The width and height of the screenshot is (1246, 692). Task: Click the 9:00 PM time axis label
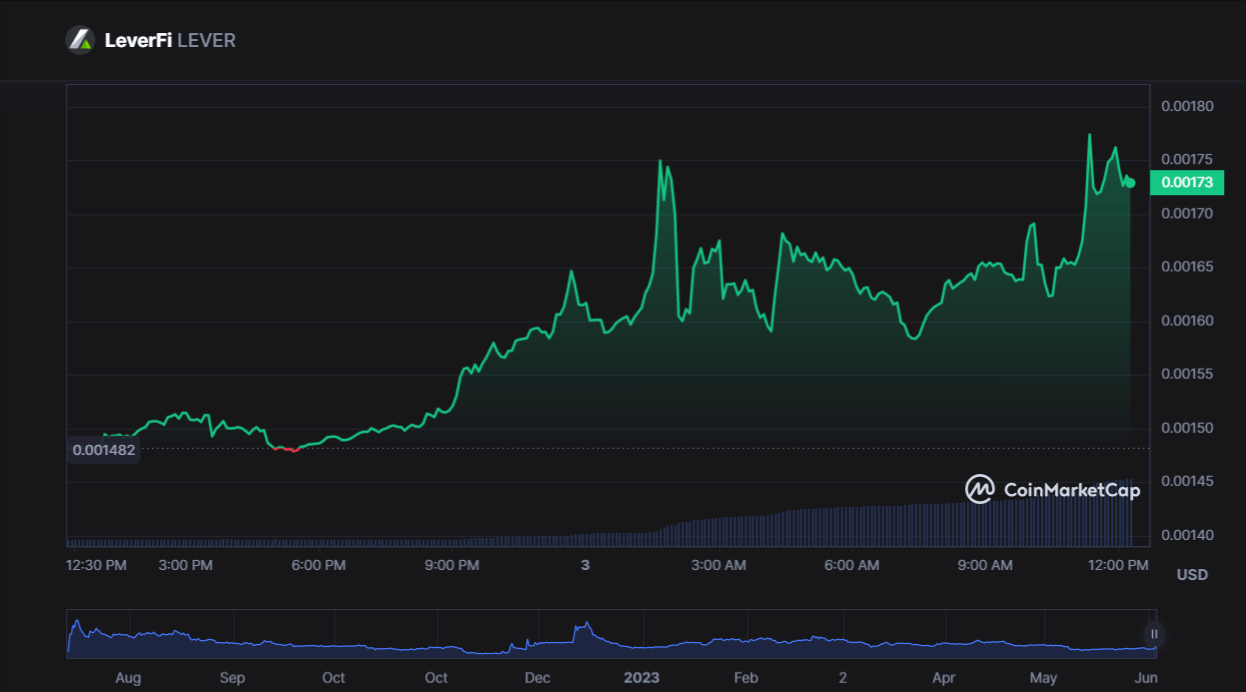coord(452,565)
